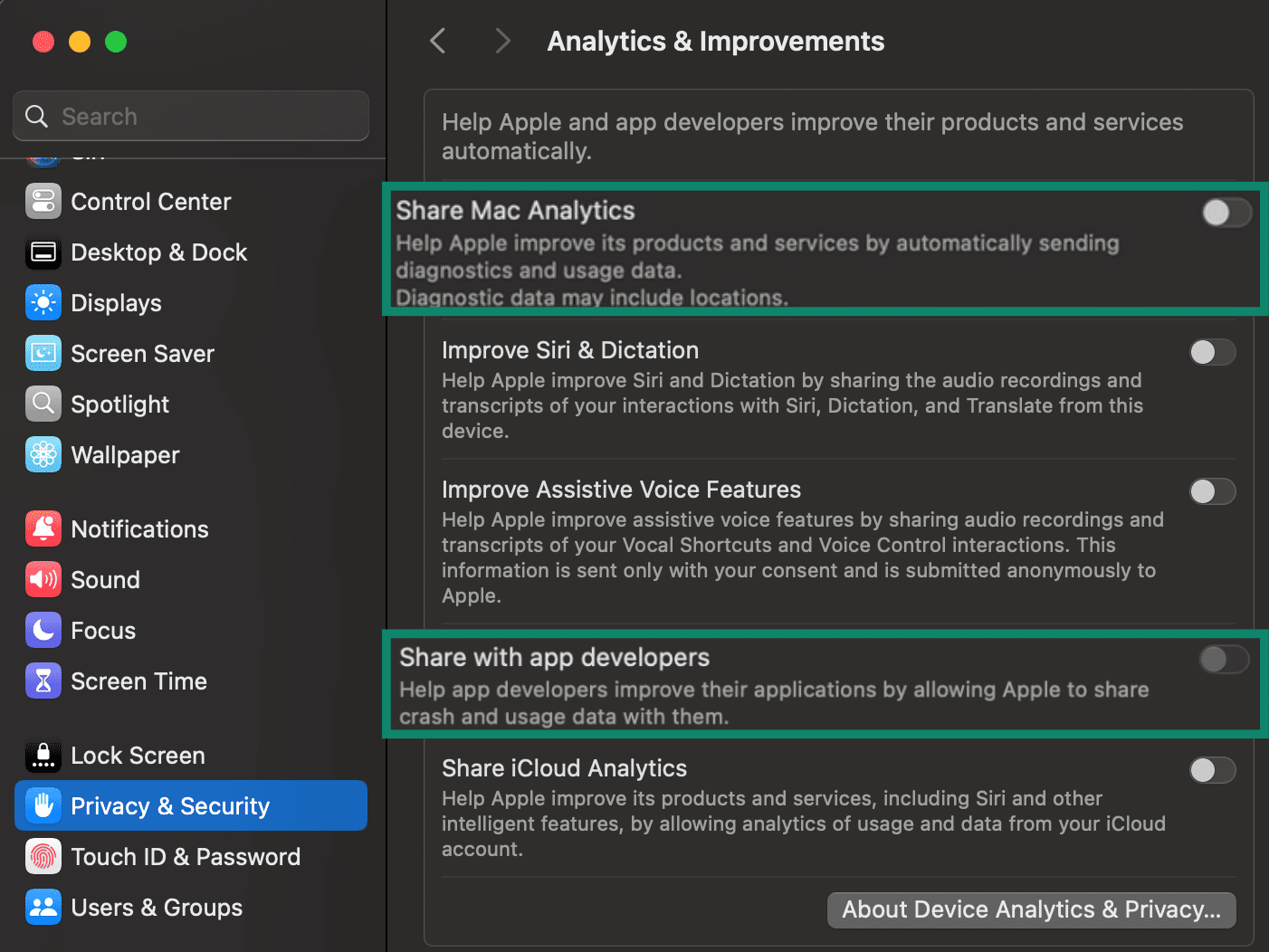Navigate back using the left chevron
Screen dimensions: 1269x952
(x=437, y=40)
